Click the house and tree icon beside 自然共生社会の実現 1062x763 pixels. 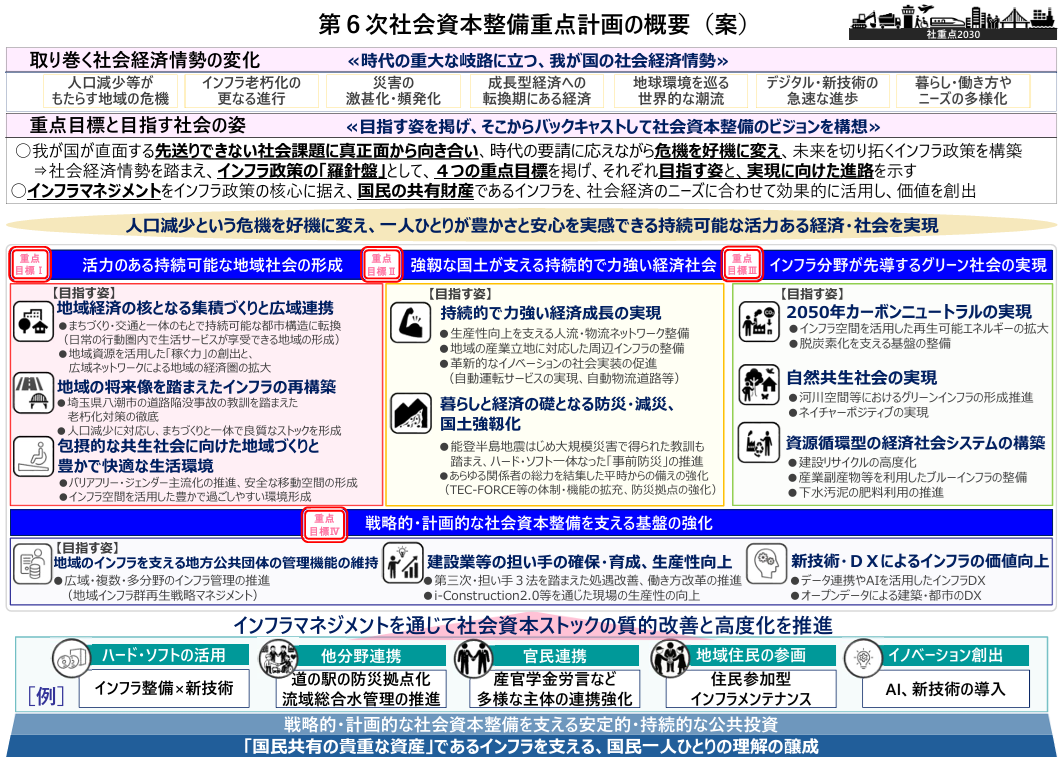(758, 384)
